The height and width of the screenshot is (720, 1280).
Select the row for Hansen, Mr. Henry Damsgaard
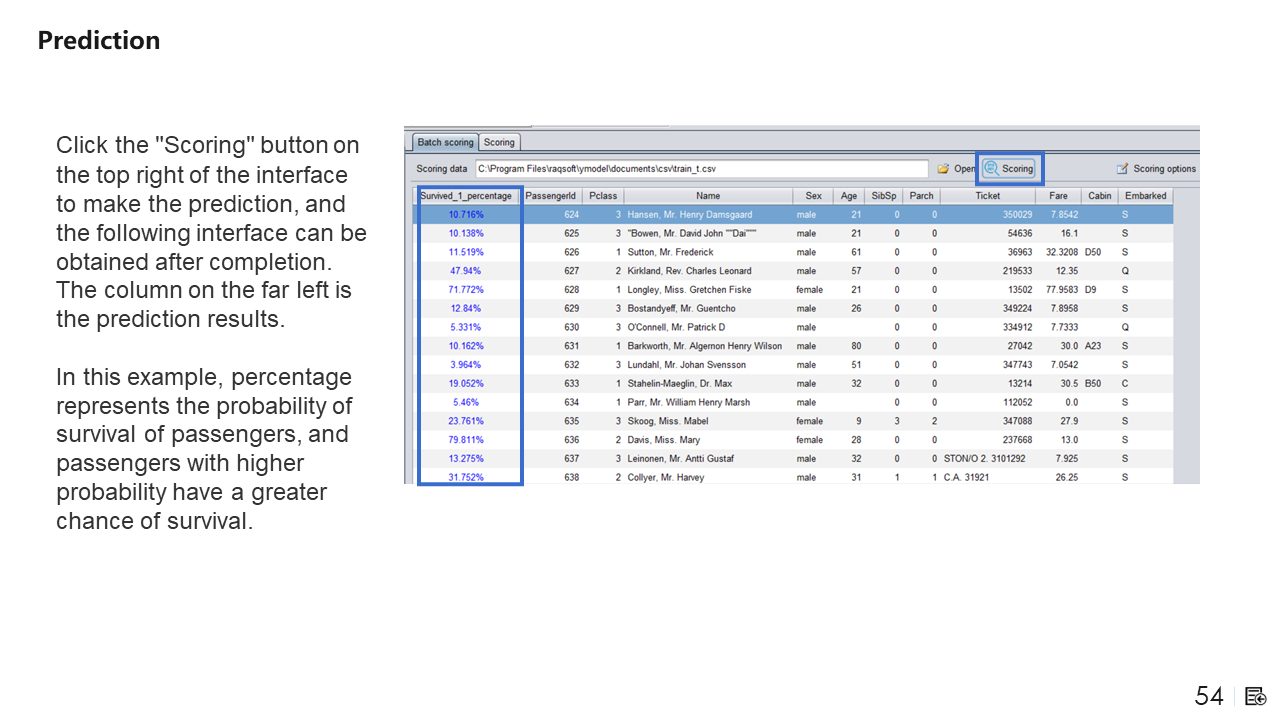pyautogui.click(x=793, y=215)
